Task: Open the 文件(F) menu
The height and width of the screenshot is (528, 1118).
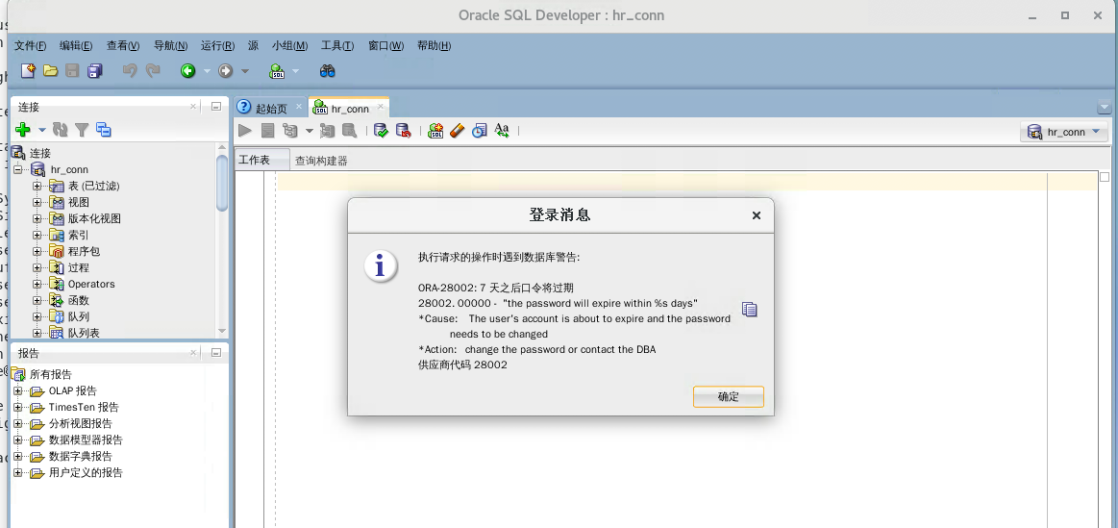Action: point(30,46)
